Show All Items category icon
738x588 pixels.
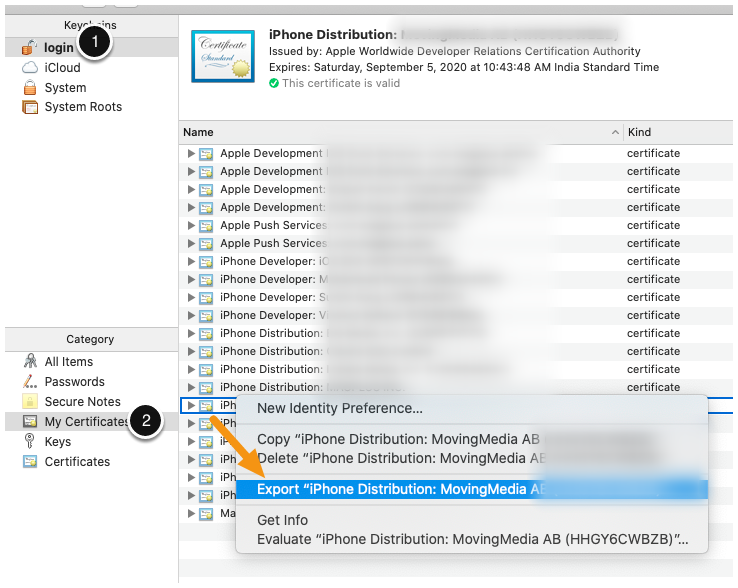point(30,361)
